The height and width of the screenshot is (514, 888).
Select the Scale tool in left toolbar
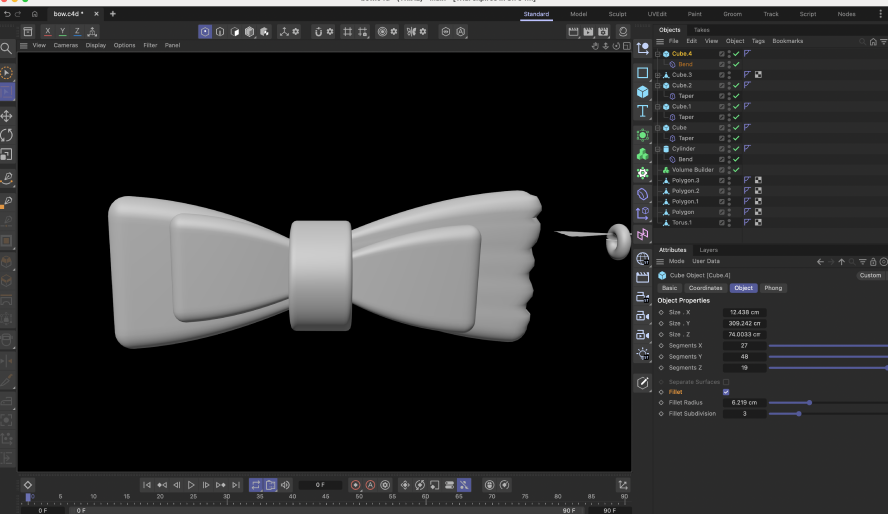(7, 154)
